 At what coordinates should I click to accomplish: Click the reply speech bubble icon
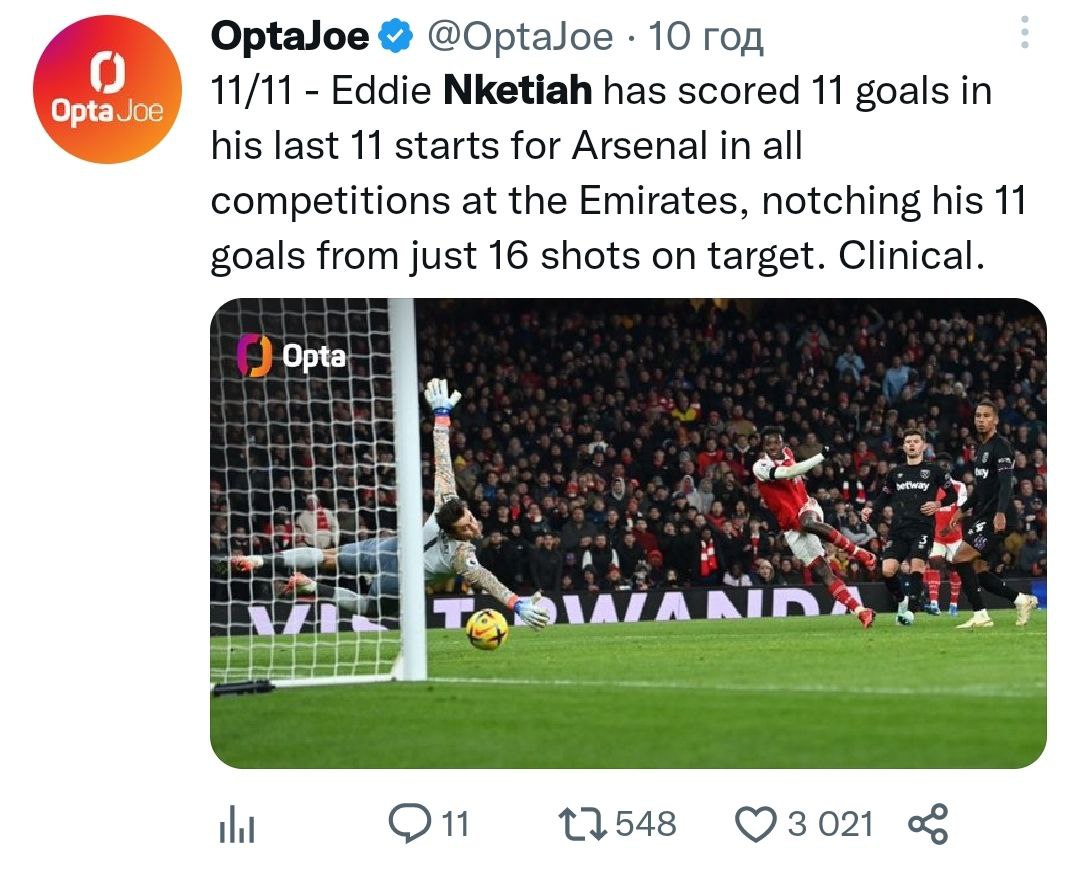click(408, 824)
